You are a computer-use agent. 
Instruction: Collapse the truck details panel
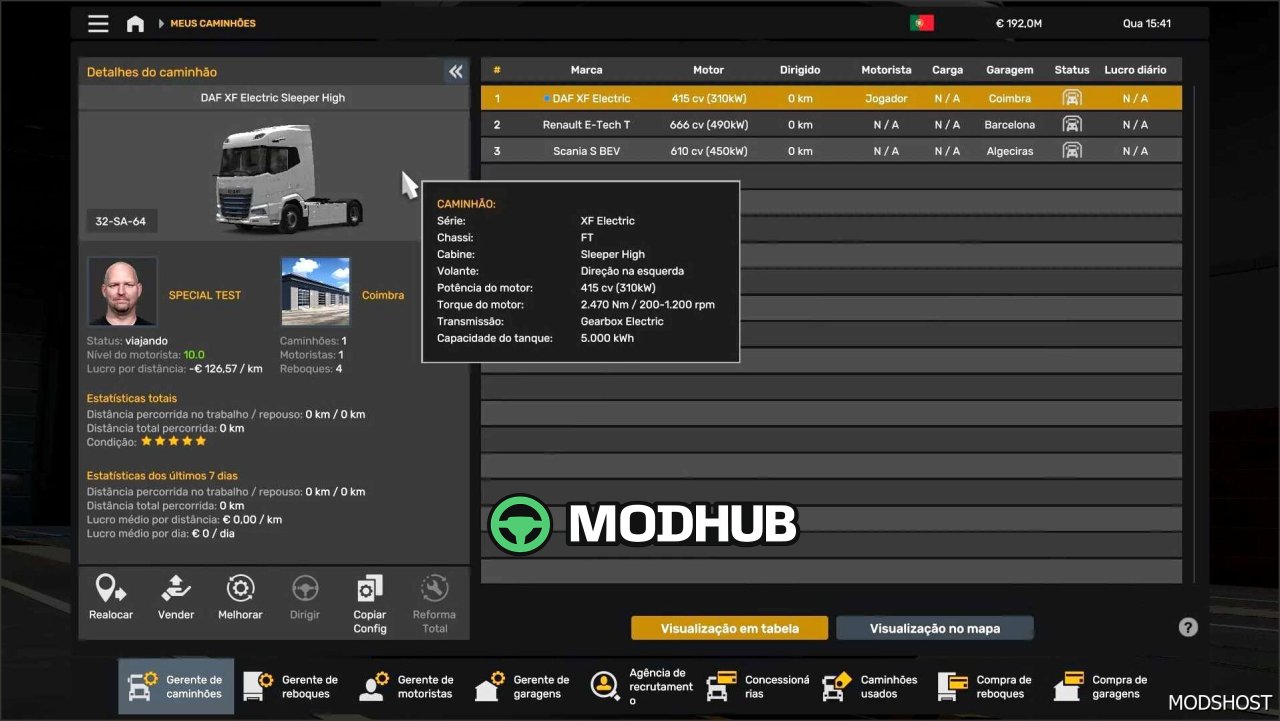[x=455, y=71]
